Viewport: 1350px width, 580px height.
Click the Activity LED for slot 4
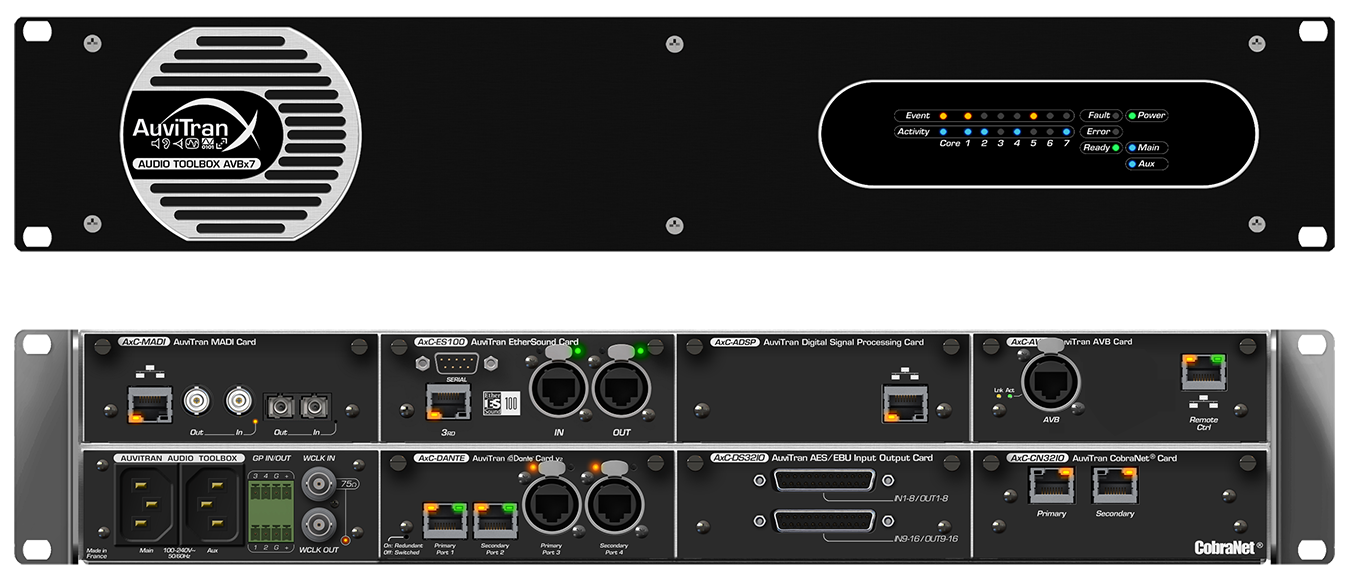click(1017, 132)
